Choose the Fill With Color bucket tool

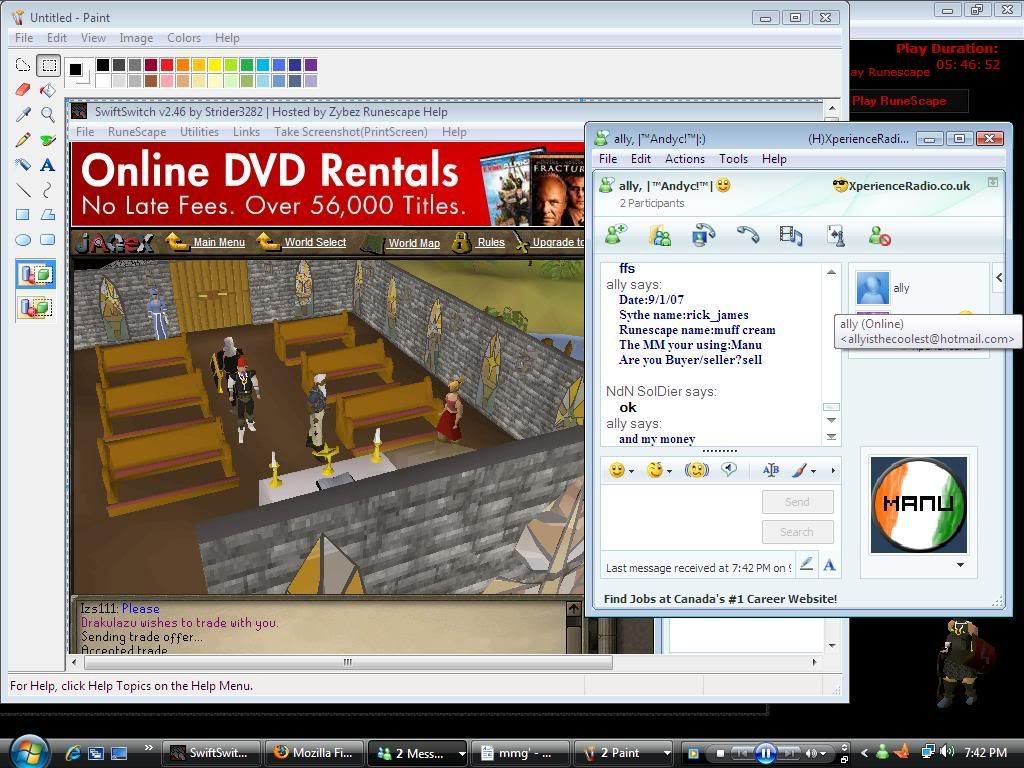tap(48, 90)
